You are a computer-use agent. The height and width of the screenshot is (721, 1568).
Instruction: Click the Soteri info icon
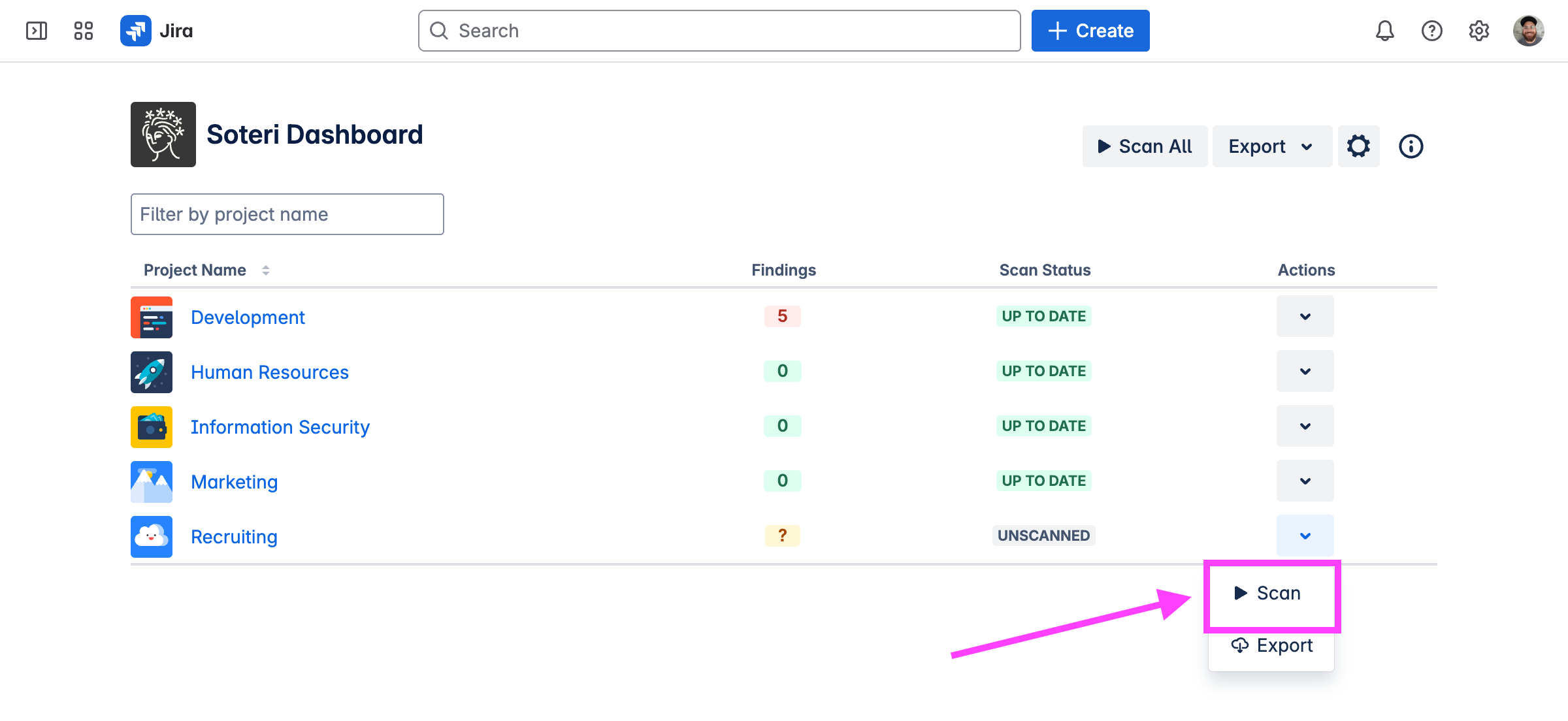click(x=1411, y=146)
